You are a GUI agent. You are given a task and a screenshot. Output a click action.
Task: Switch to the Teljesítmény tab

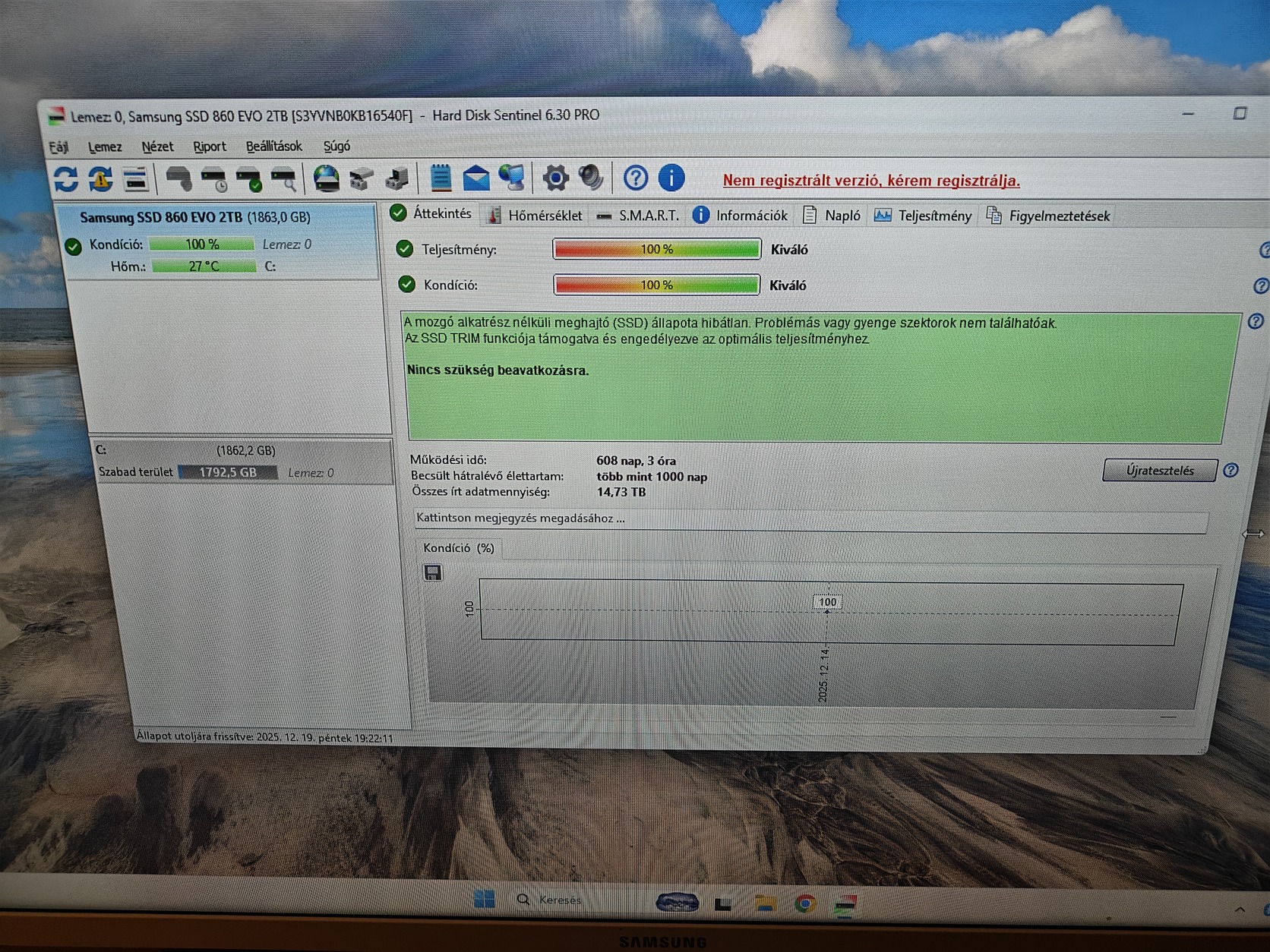point(923,216)
